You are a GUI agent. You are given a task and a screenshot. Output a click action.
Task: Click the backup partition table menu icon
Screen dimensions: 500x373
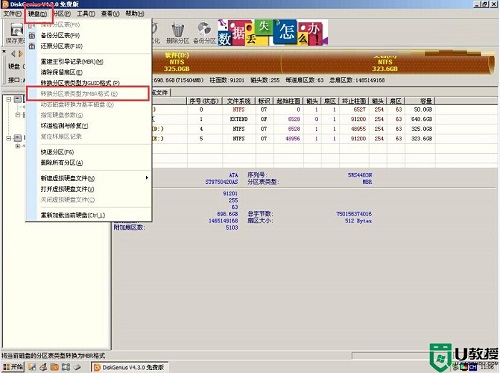[x=32, y=35]
